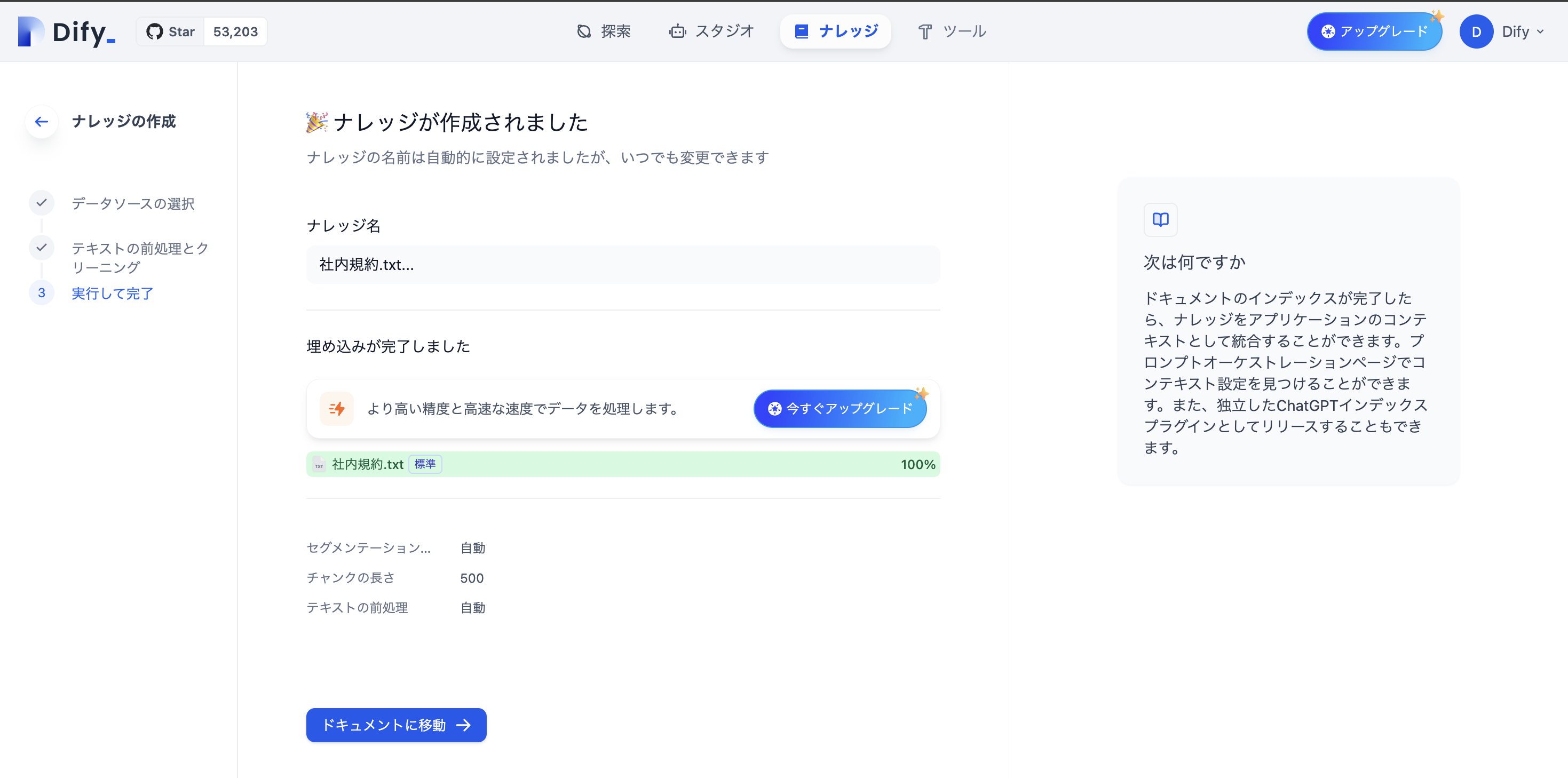Click the checkmark for データソースの選択 step
Screen dimensions: 1568x778
42,203
